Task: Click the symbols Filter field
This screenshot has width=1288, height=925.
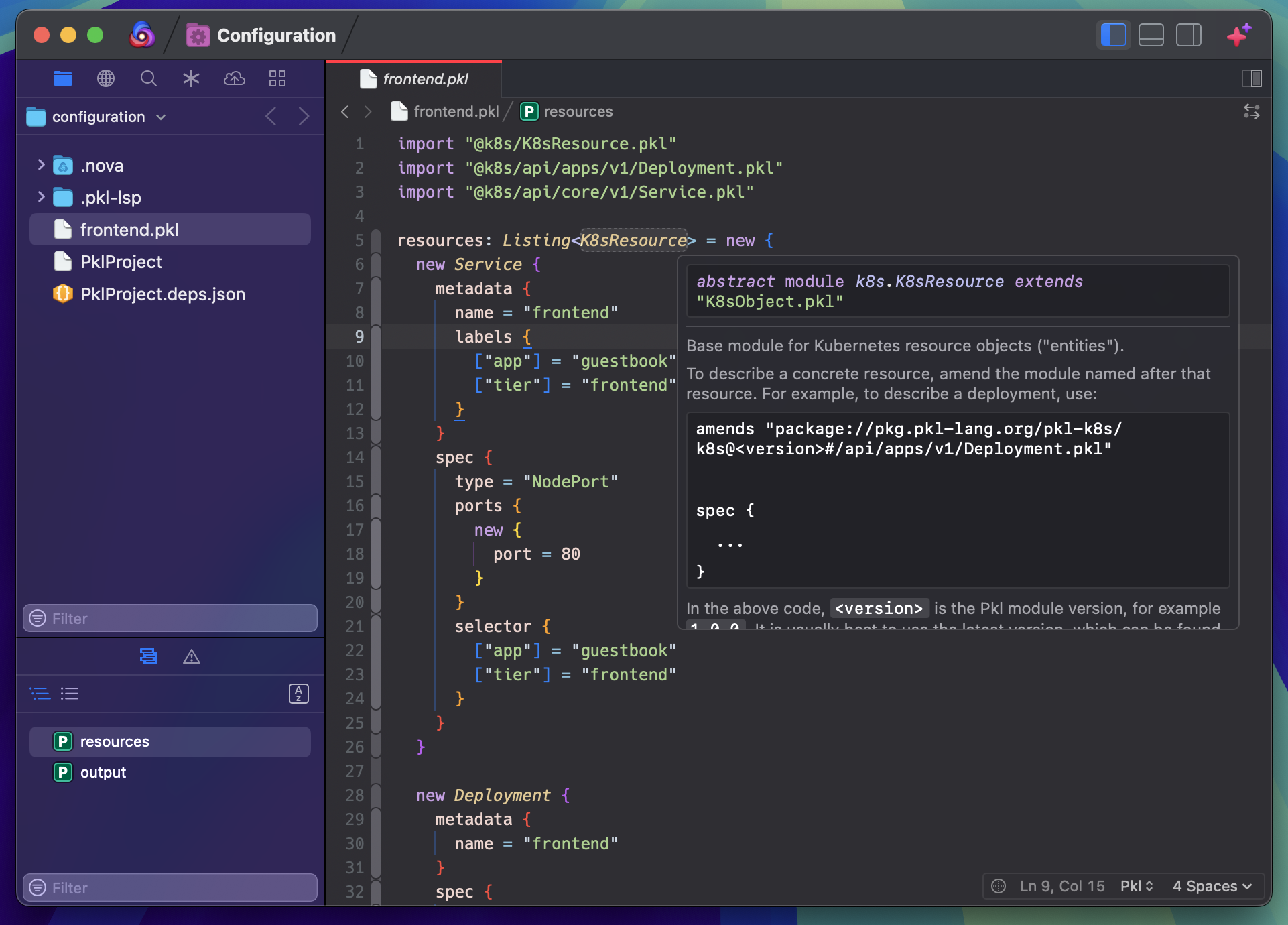Action: 170,887
